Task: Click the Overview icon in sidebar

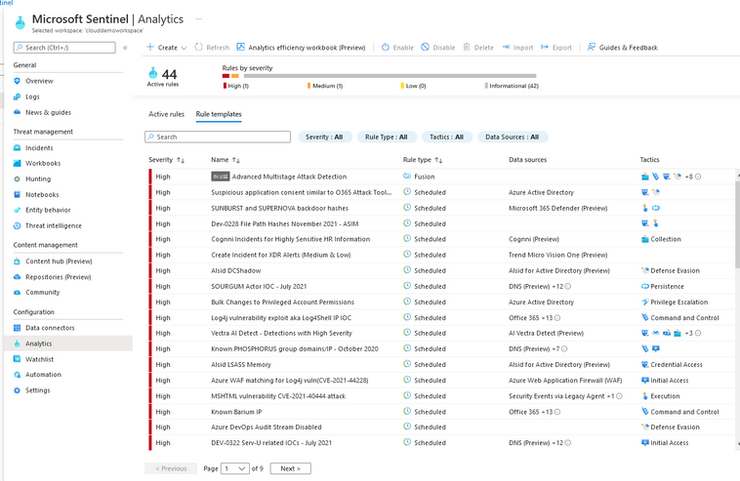Action: pos(17,81)
